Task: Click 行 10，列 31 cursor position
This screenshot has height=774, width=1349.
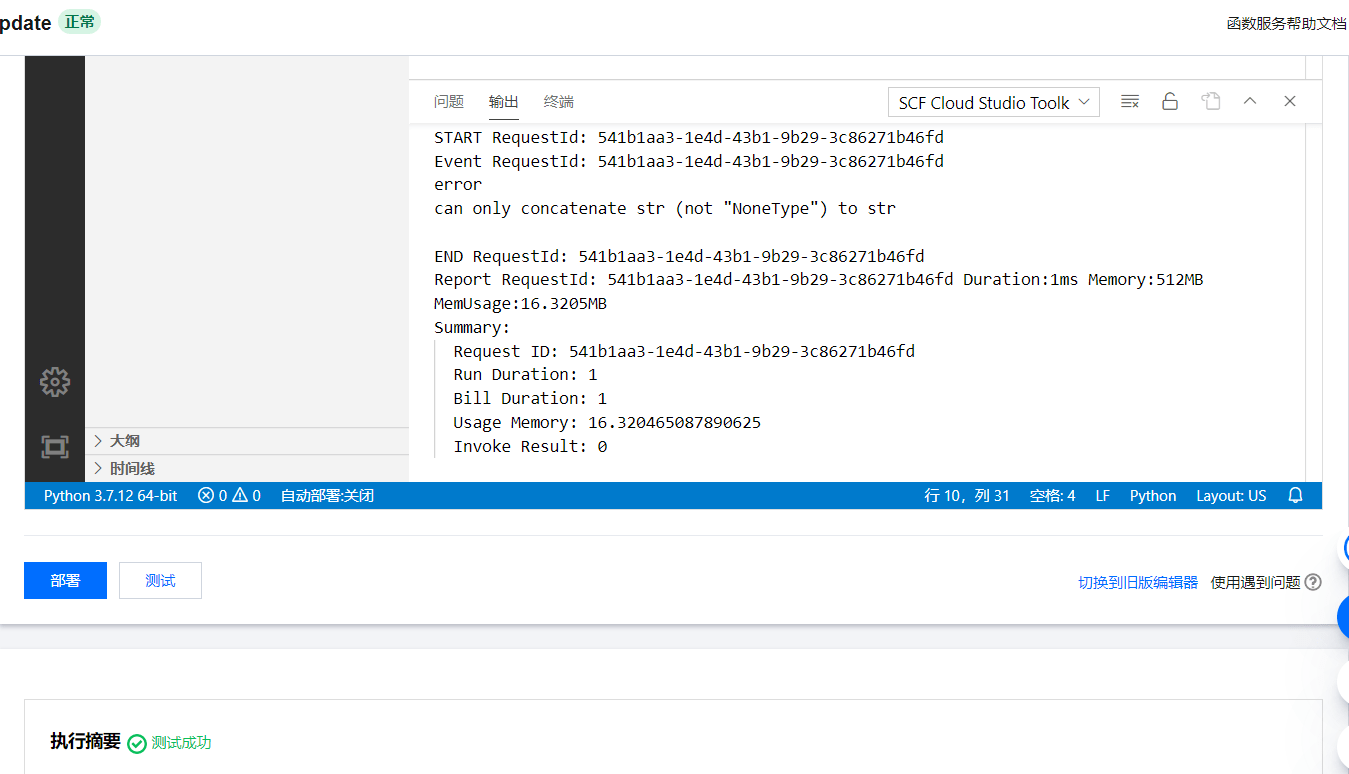Action: pyautogui.click(x=967, y=495)
